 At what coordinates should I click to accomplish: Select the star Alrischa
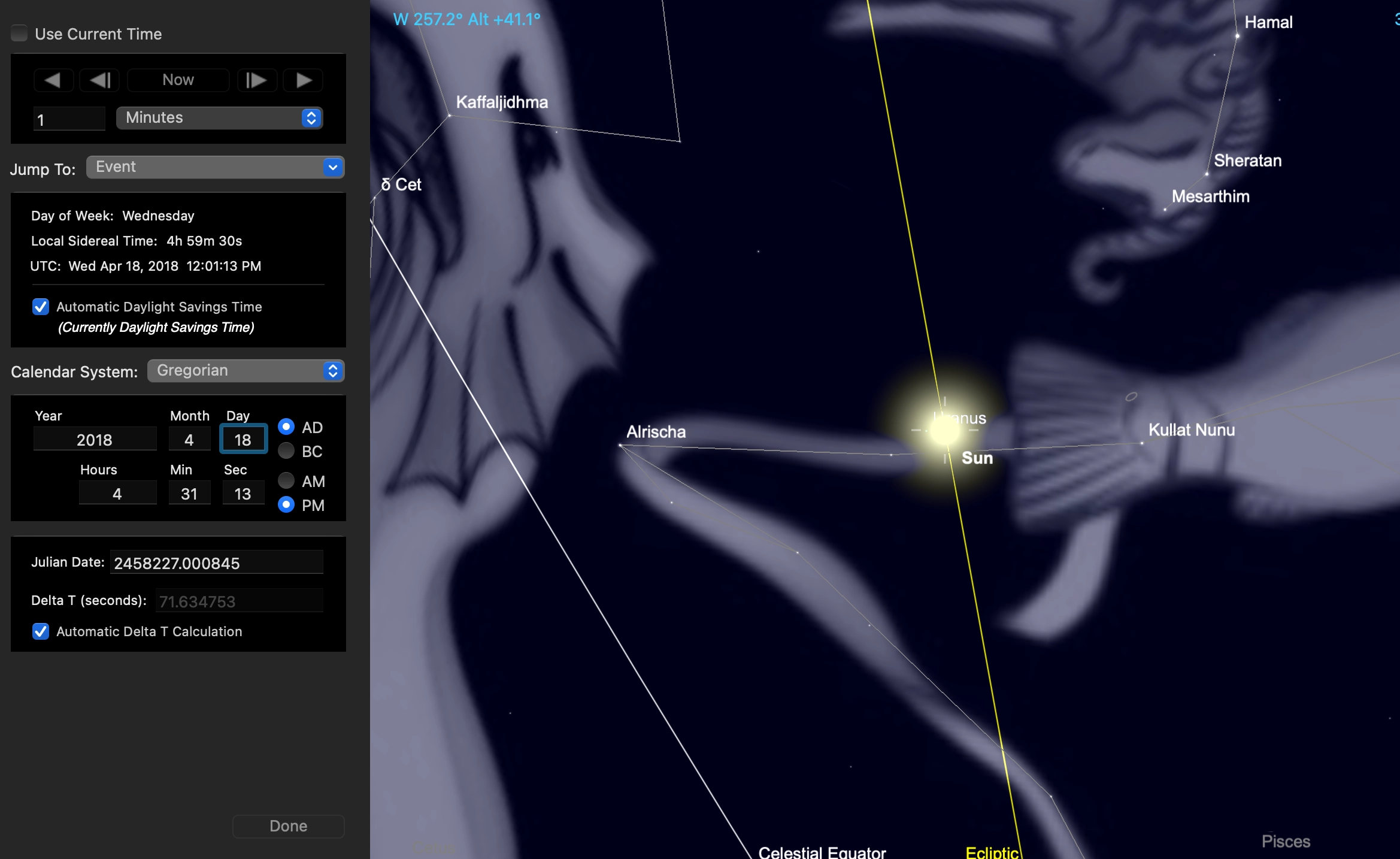620,445
